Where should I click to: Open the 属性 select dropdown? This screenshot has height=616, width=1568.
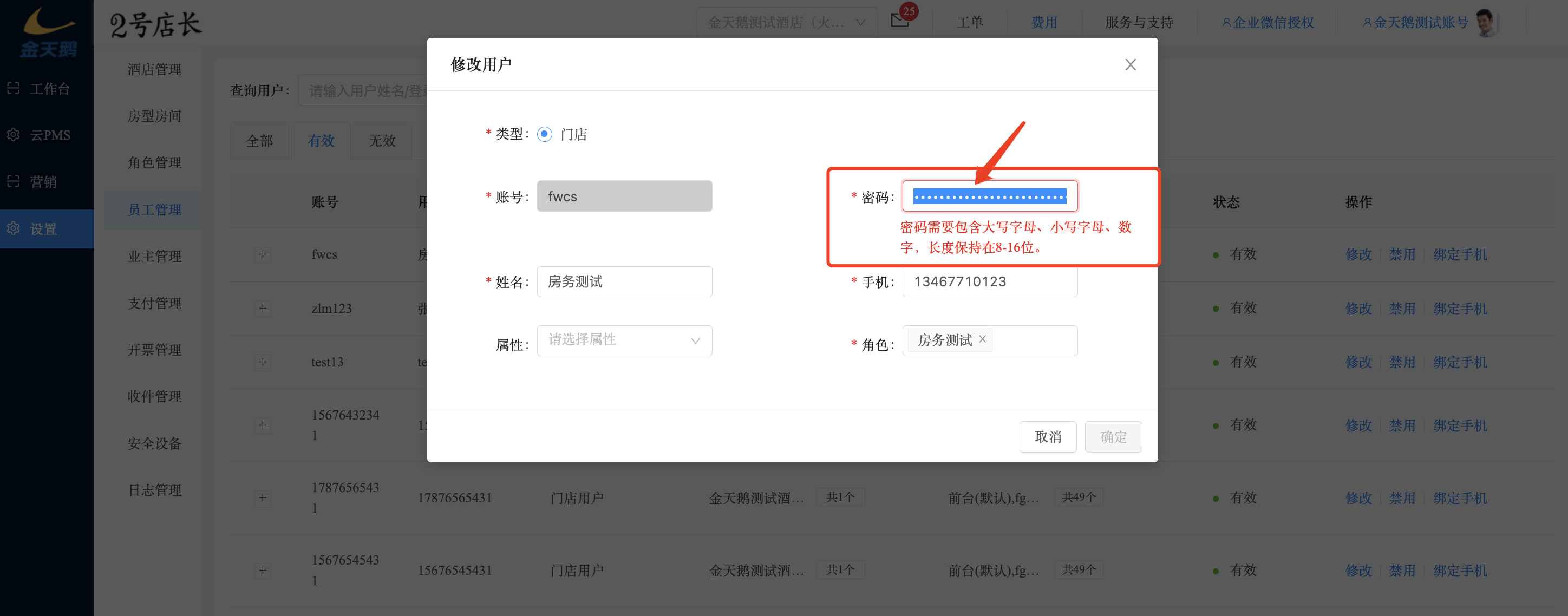pyautogui.click(x=624, y=340)
